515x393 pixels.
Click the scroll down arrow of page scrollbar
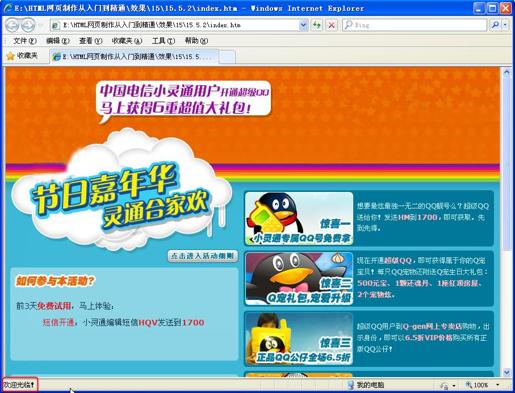[x=507, y=372]
